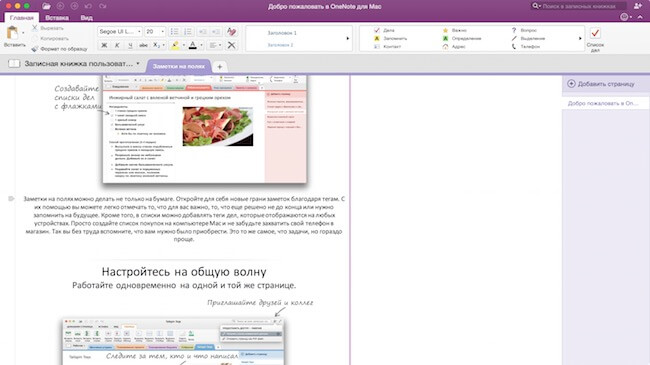Cut selection with Вырезать scissors
The image size is (650, 365).
point(48,28)
